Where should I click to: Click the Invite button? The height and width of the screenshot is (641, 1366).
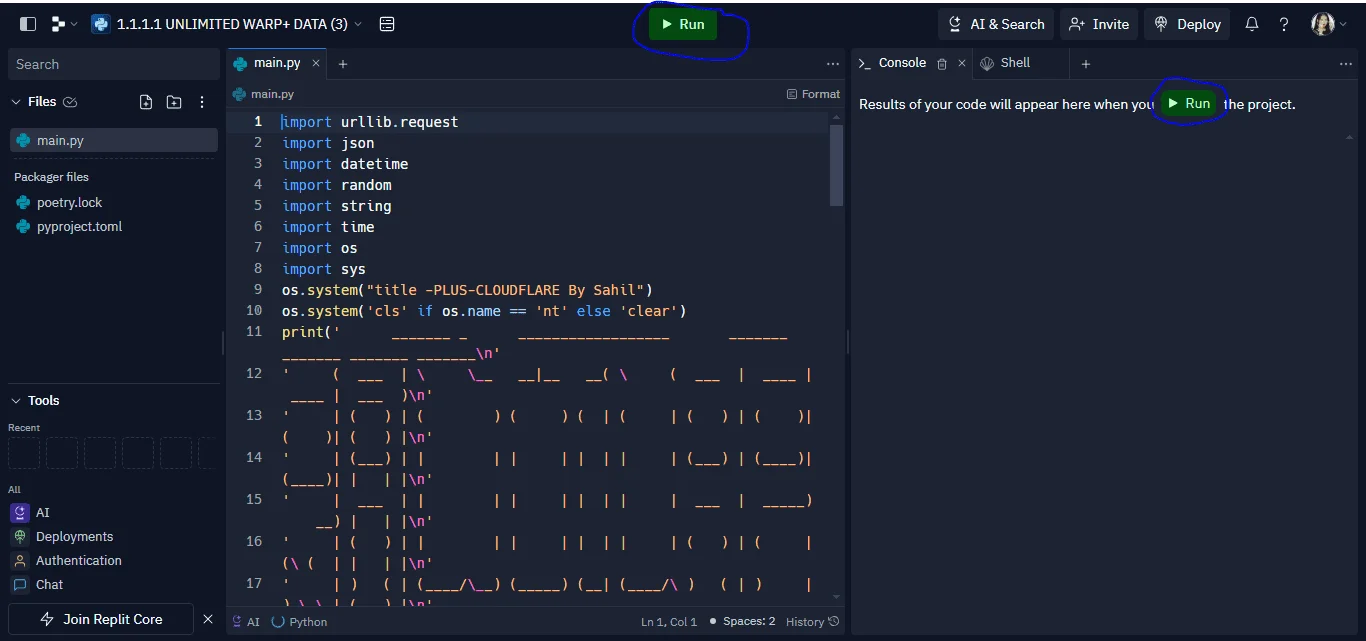pyautogui.click(x=1099, y=24)
